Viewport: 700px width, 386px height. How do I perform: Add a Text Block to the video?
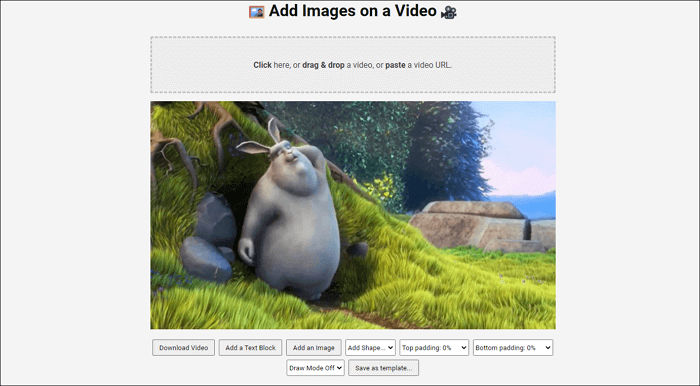(250, 348)
